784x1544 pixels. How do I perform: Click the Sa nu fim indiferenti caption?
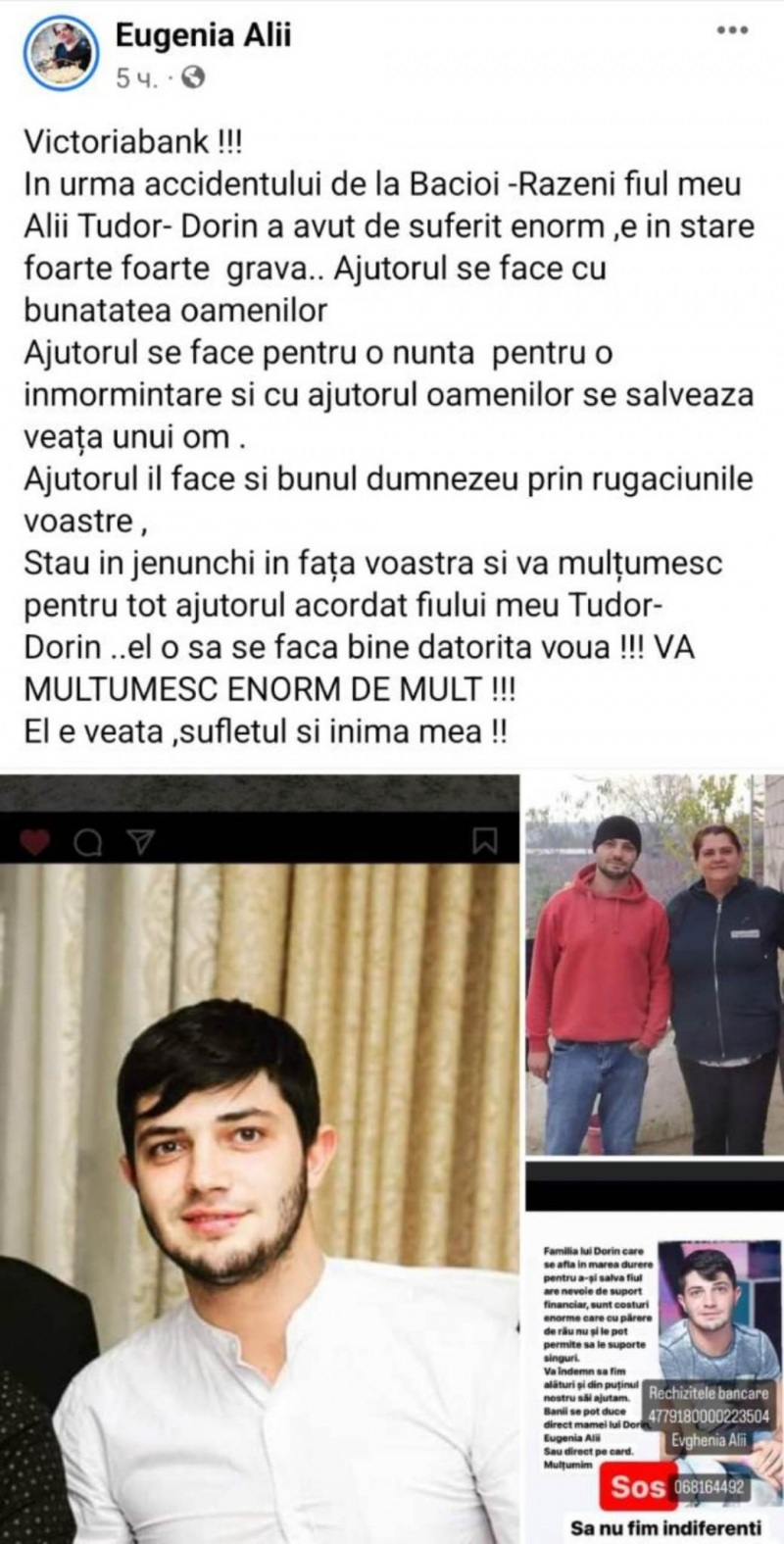pyautogui.click(x=665, y=1527)
